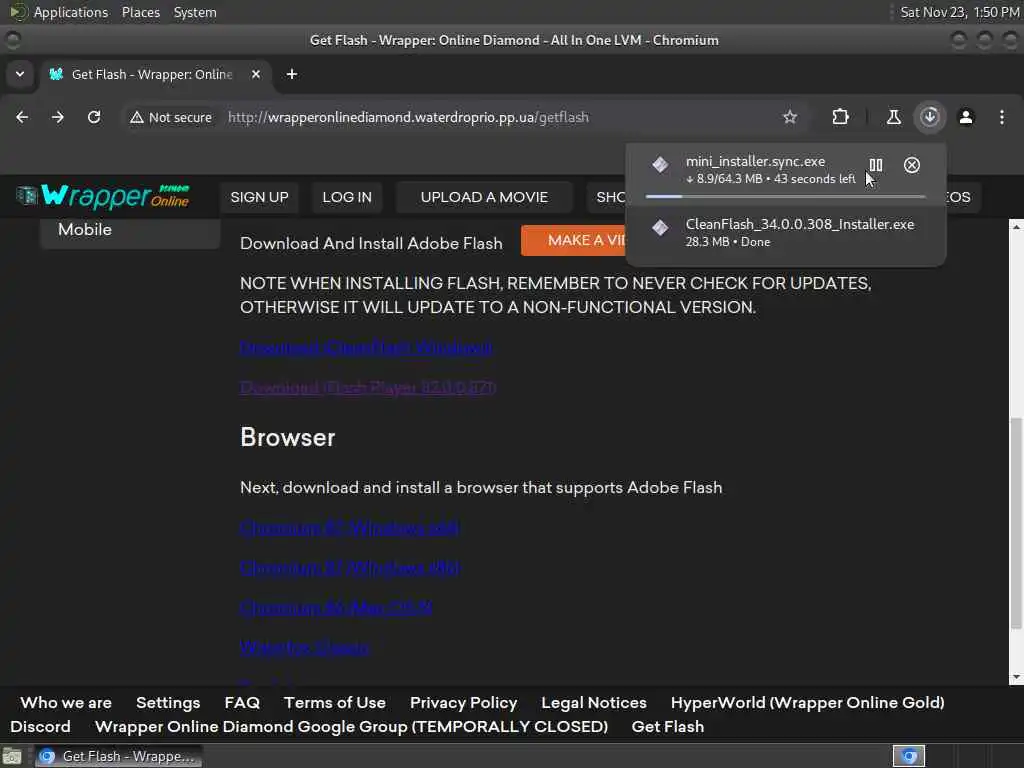This screenshot has height=768, width=1024.
Task: Click the page scrollbar down arrow
Action: pos(1016,678)
